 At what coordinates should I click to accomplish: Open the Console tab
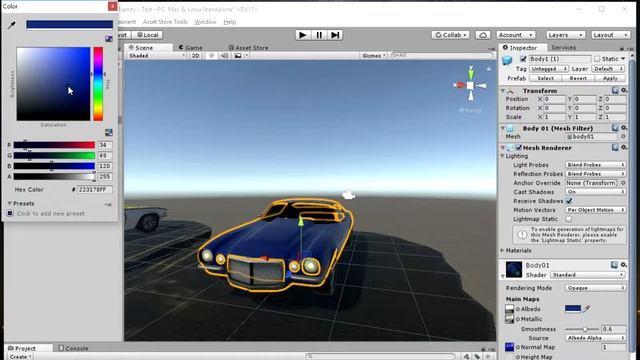(x=73, y=348)
